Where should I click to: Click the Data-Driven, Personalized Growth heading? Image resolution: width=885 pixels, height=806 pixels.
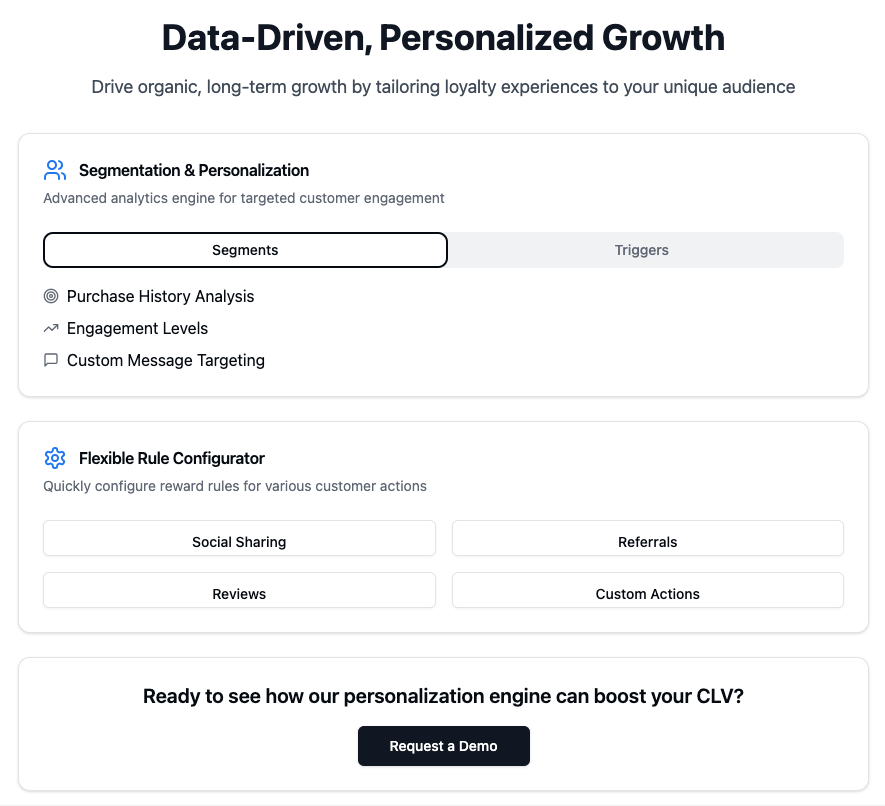pos(443,38)
